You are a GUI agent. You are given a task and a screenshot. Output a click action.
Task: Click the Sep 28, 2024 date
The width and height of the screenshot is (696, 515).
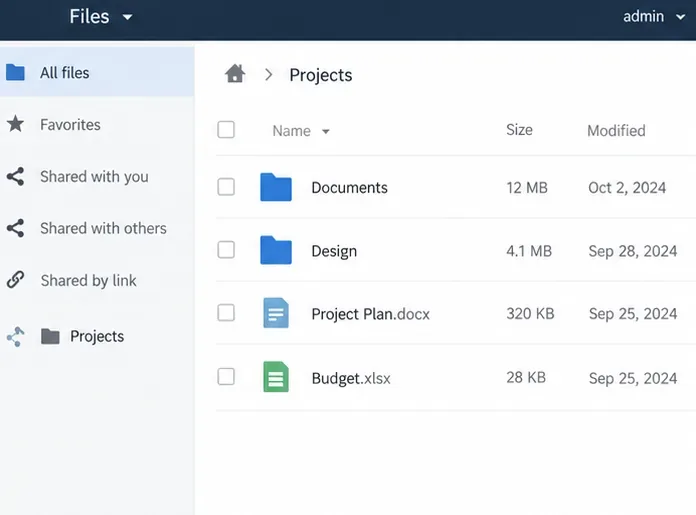coord(633,251)
